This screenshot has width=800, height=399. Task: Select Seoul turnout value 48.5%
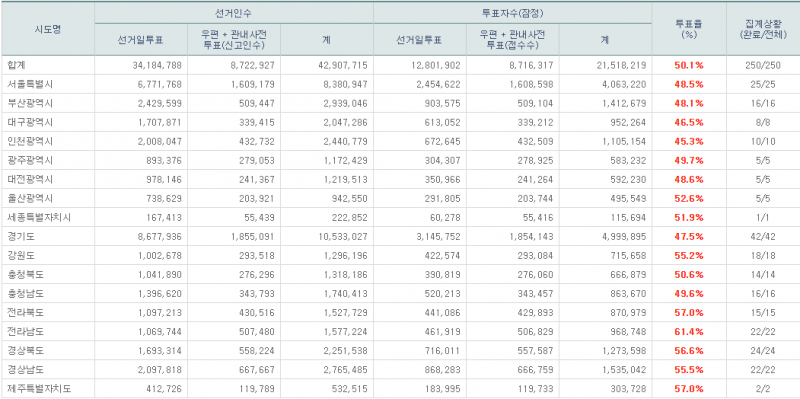(689, 84)
